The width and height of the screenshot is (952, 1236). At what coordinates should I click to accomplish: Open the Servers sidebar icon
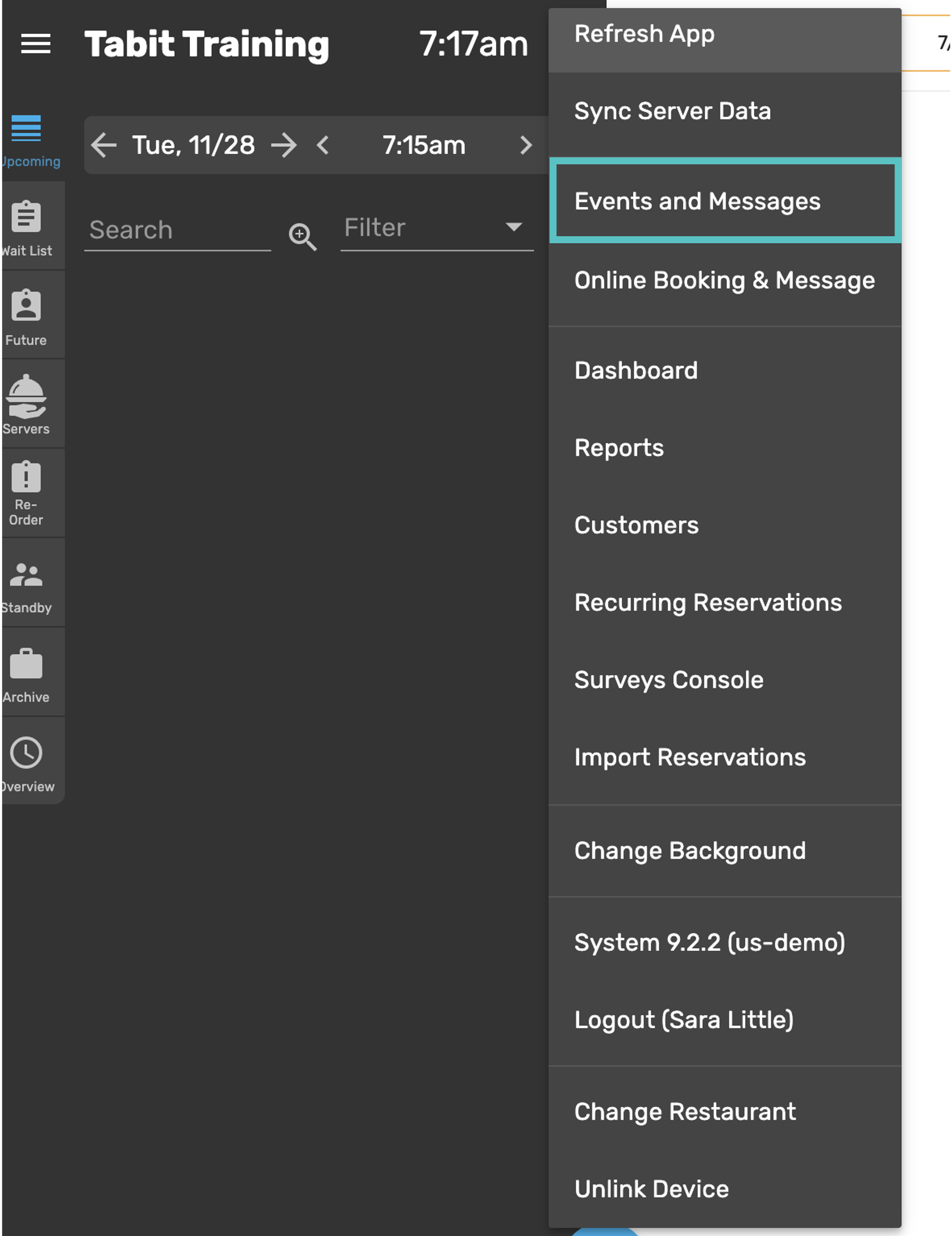tap(26, 397)
